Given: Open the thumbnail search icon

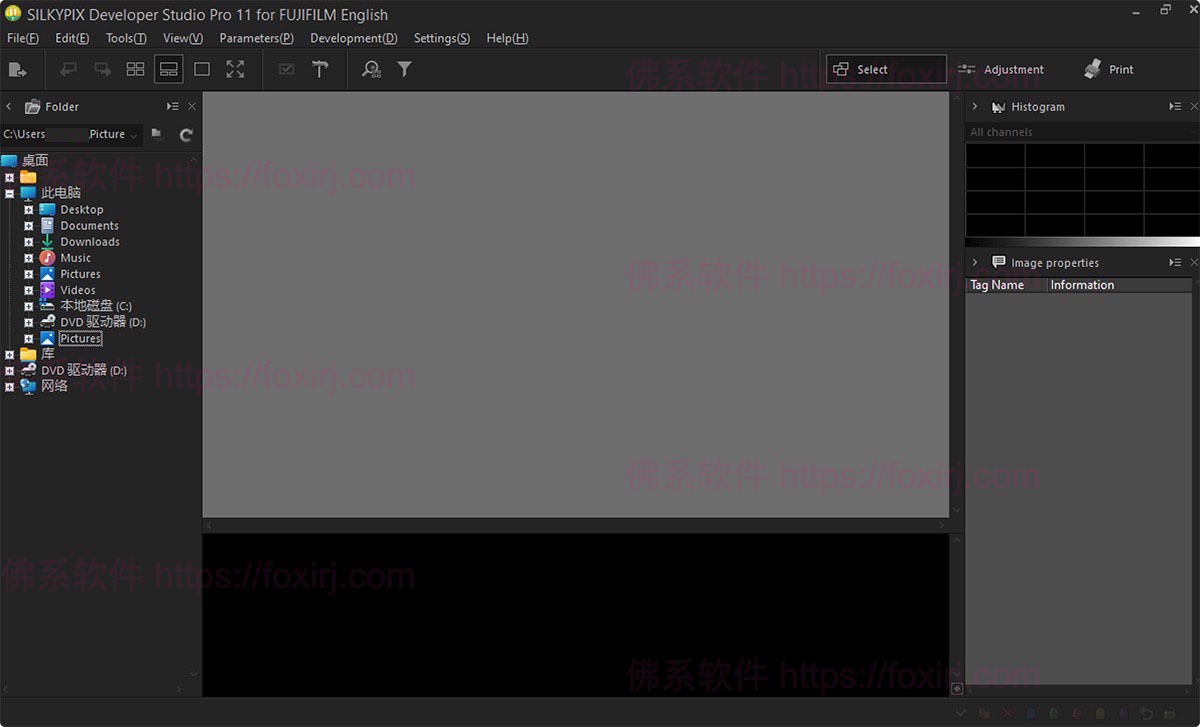Looking at the screenshot, I should pos(371,69).
